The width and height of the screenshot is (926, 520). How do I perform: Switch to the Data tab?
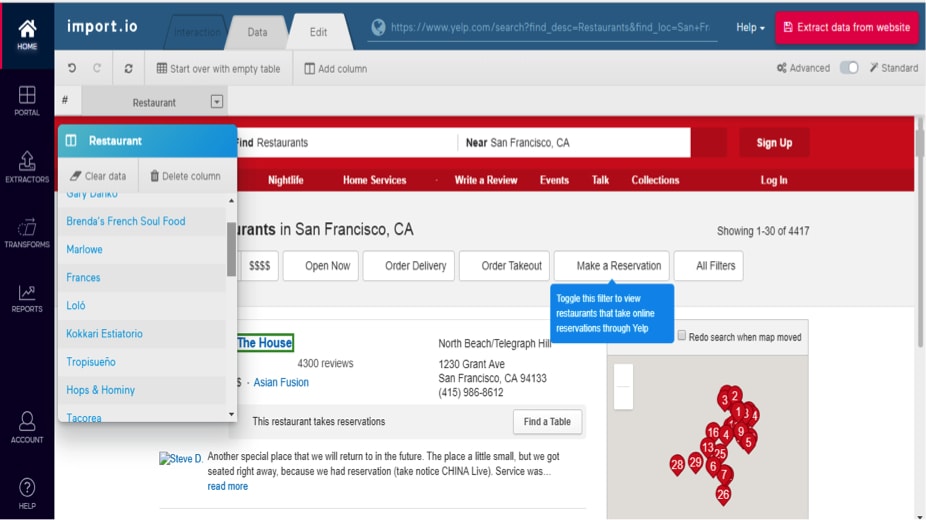coord(257,32)
